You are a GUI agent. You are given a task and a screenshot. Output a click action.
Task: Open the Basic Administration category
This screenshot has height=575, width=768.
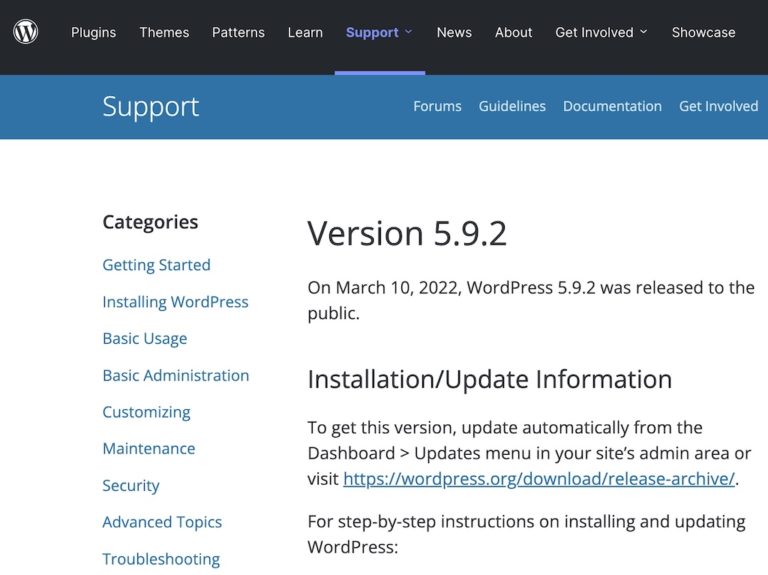point(176,375)
